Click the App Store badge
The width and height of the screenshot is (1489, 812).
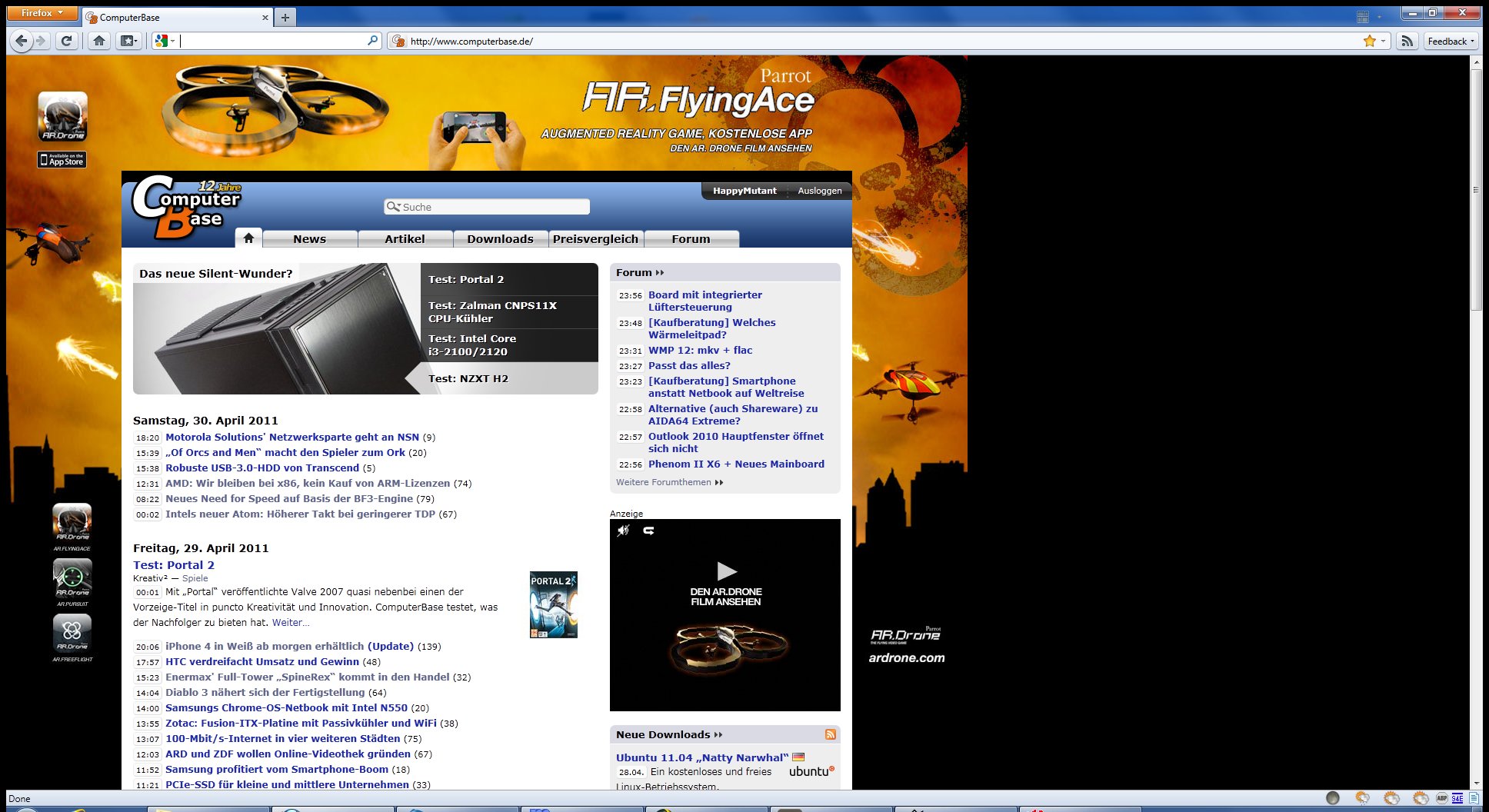pos(62,159)
